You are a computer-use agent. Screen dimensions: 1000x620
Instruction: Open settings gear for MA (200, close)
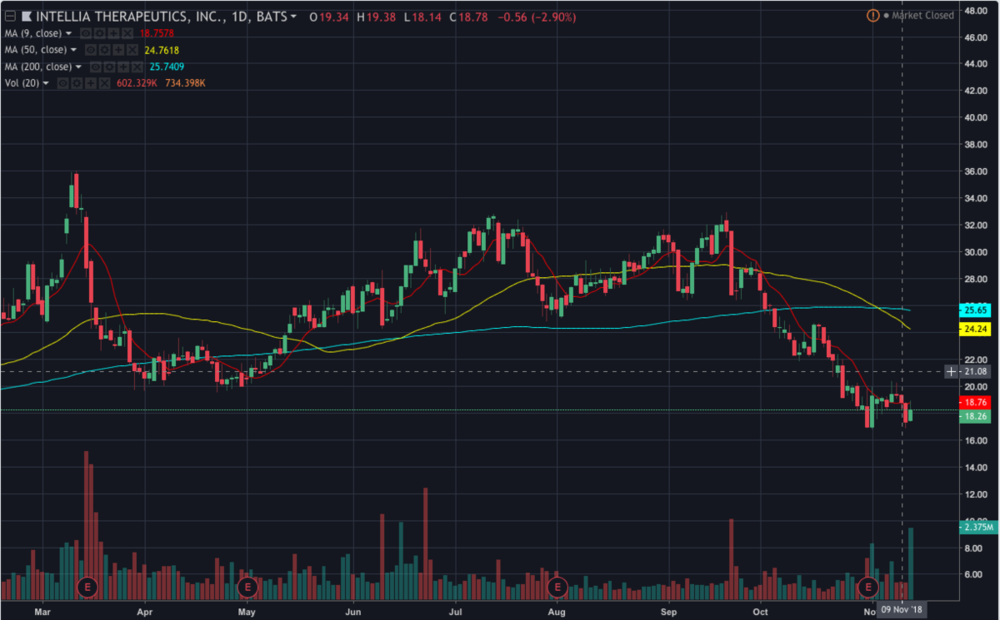point(111,66)
